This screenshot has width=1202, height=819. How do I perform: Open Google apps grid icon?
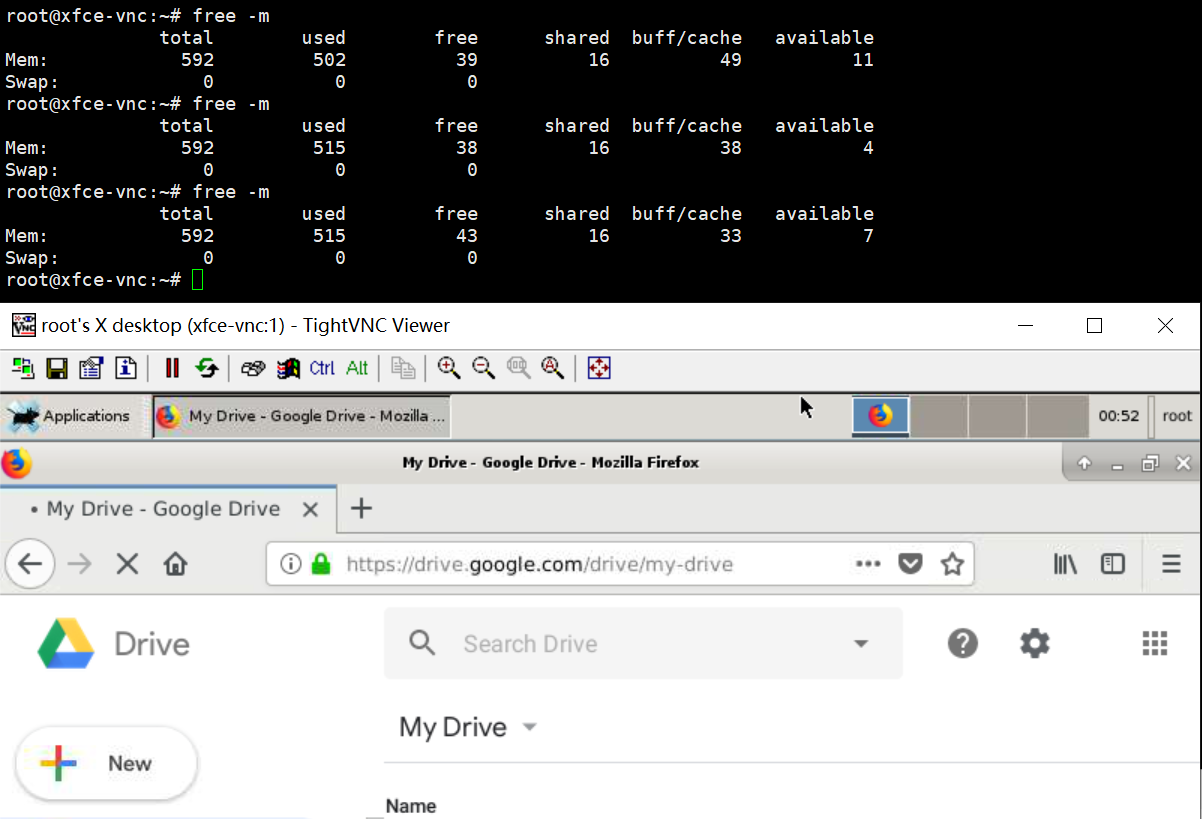pyautogui.click(x=1154, y=643)
